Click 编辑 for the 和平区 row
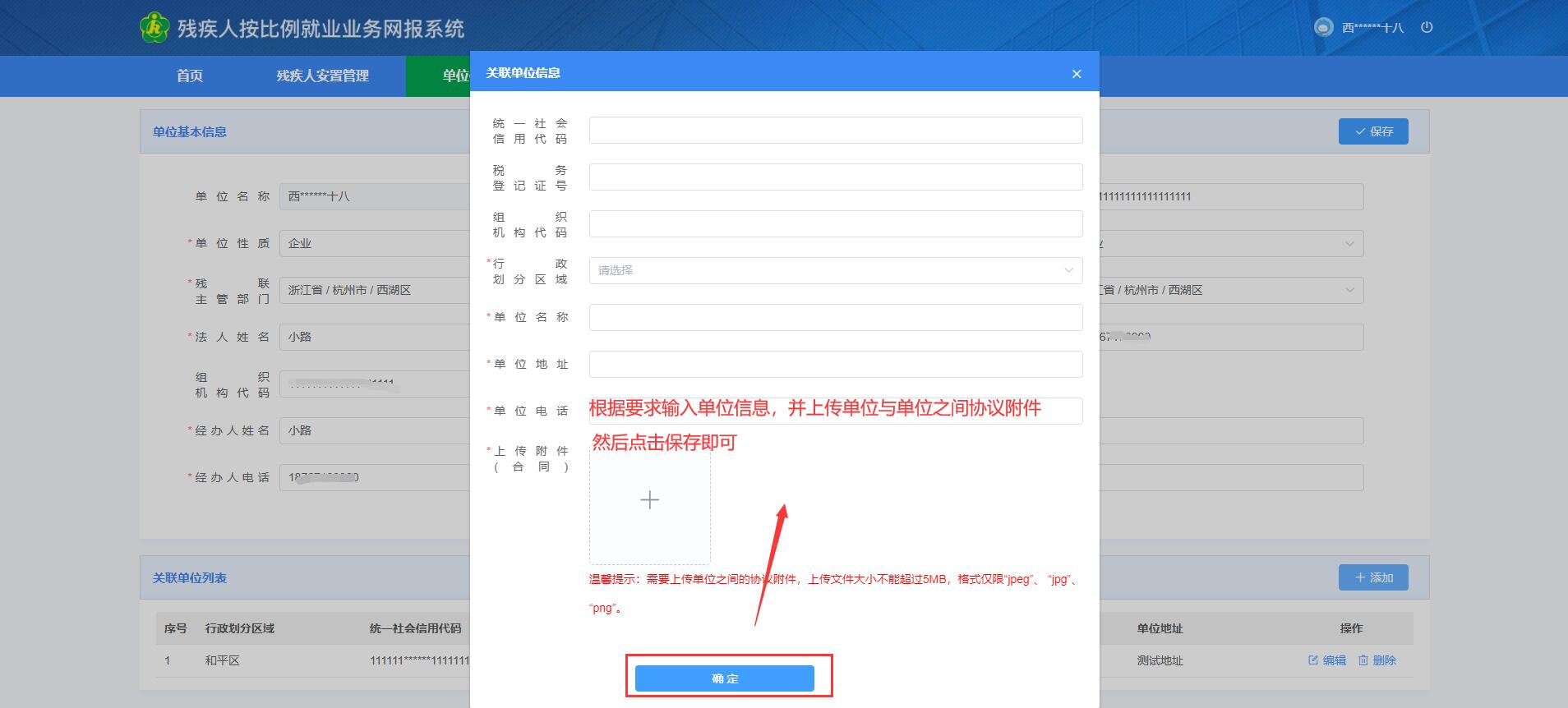Image resolution: width=1568 pixels, height=708 pixels. tap(1327, 660)
